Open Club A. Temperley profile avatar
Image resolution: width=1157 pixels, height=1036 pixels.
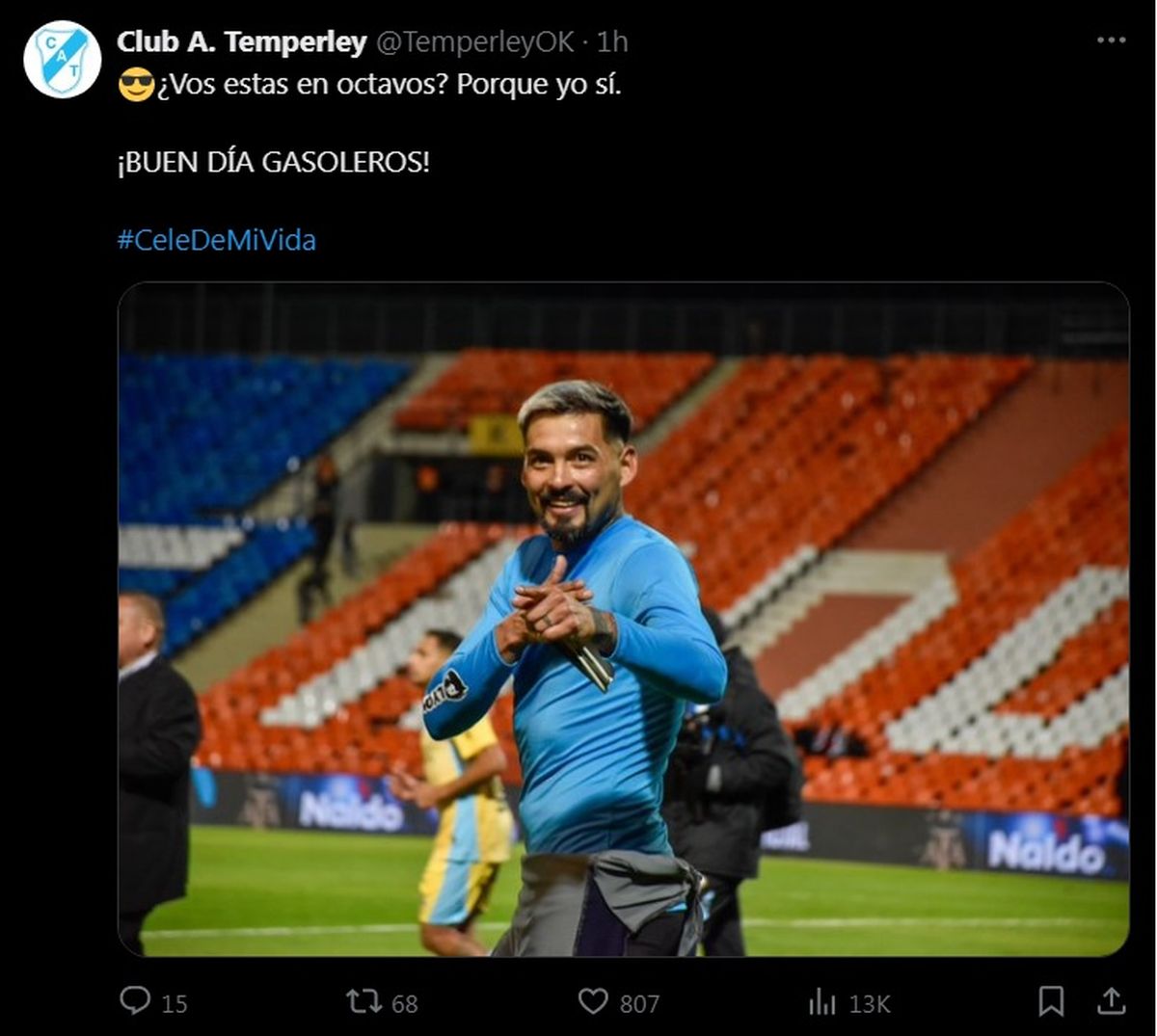point(63,60)
